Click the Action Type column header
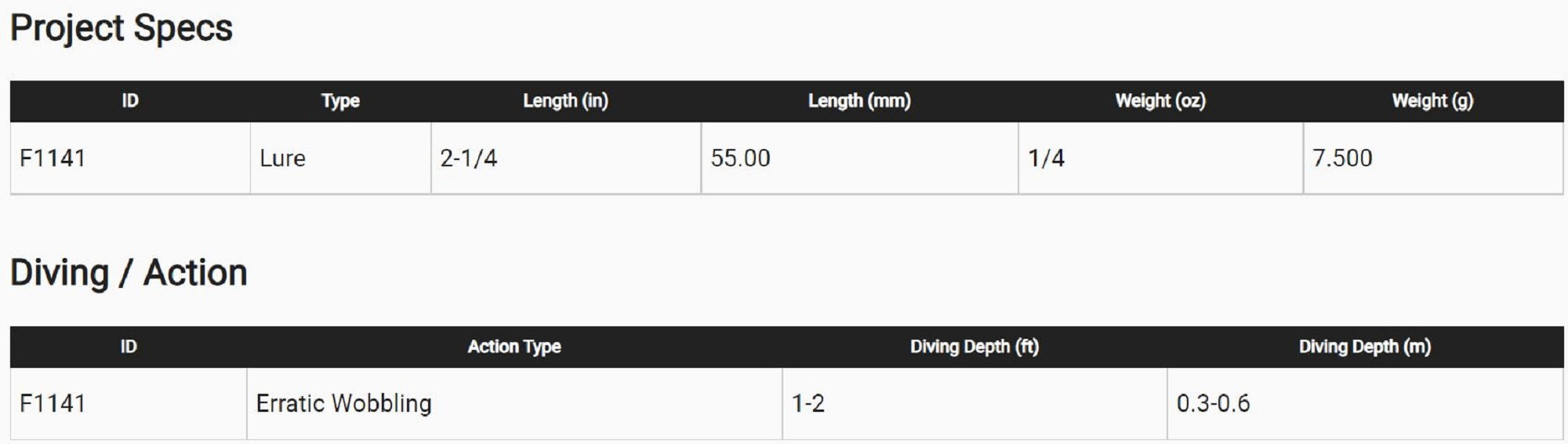Screen dimensions: 1568x444 click(514, 347)
